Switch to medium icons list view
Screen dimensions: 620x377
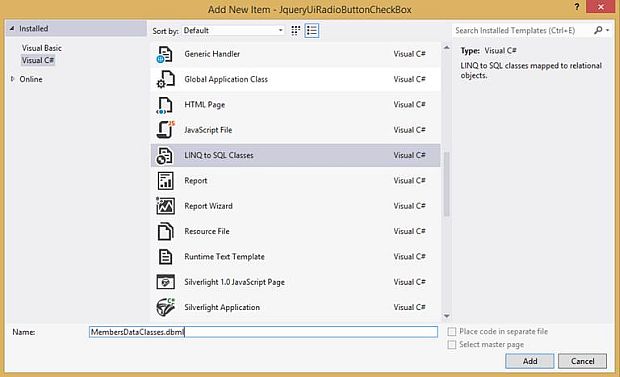point(312,30)
